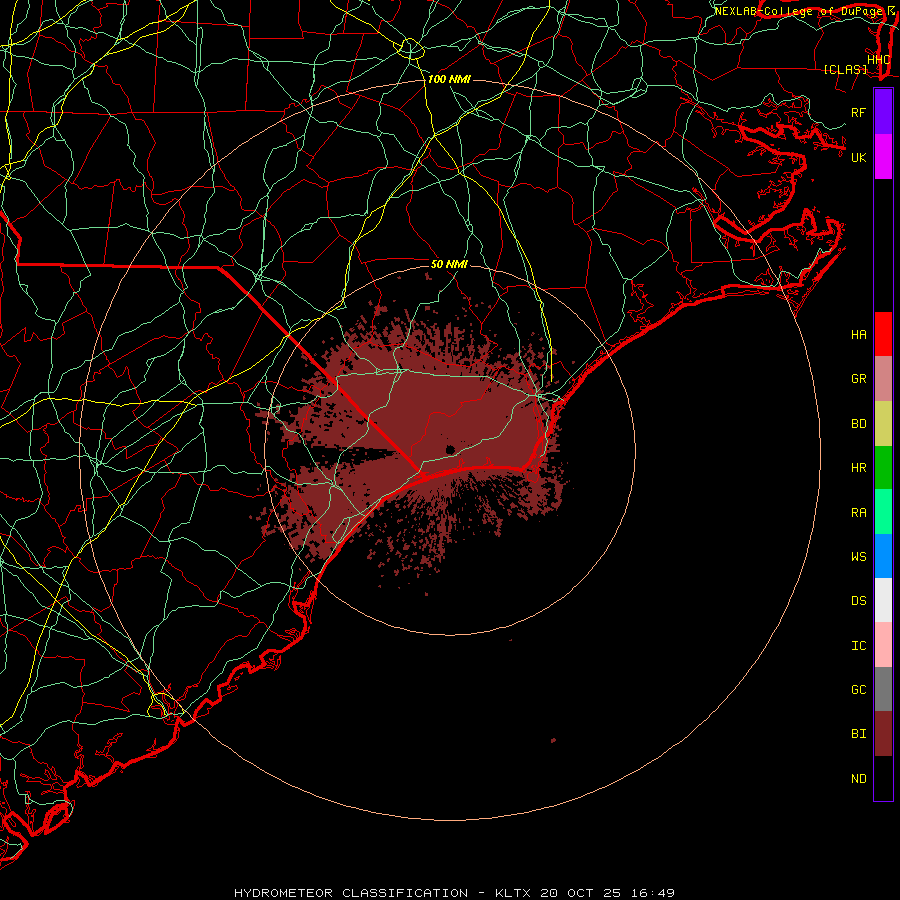Click the HR legend label
900x900 pixels.
[x=858, y=468]
